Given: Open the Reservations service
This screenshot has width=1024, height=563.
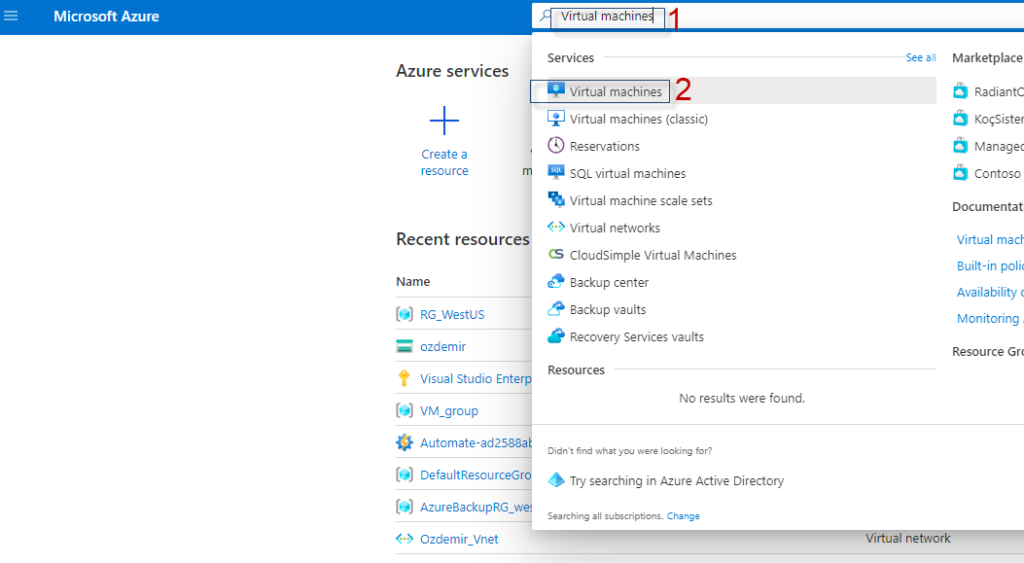Looking at the screenshot, I should point(604,146).
